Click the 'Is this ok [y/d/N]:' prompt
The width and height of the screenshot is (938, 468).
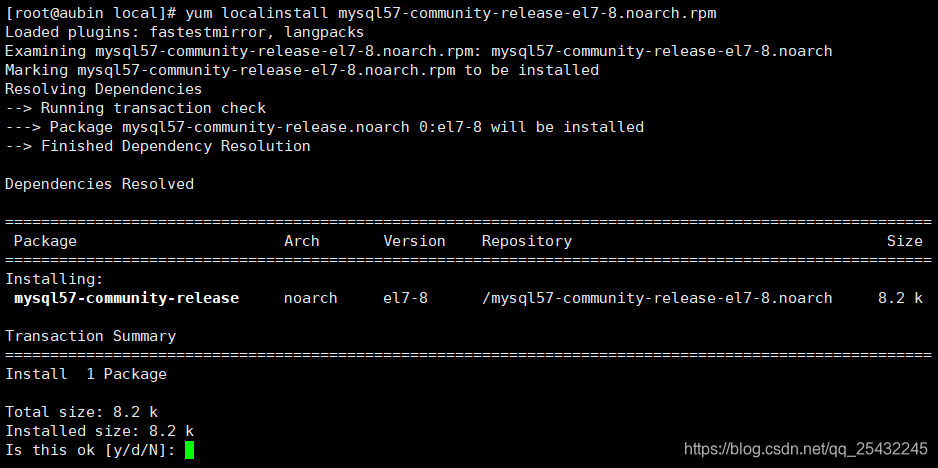click(x=90, y=450)
